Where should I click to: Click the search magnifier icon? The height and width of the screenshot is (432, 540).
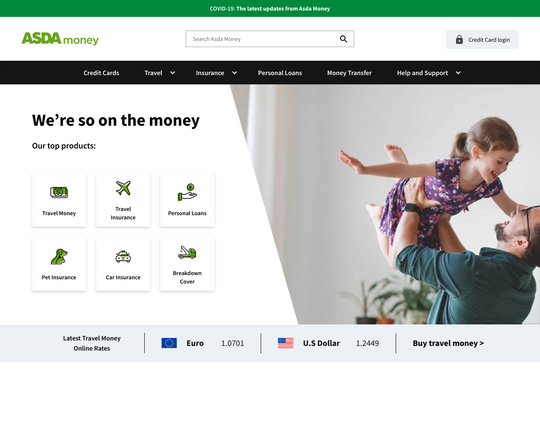tap(343, 39)
